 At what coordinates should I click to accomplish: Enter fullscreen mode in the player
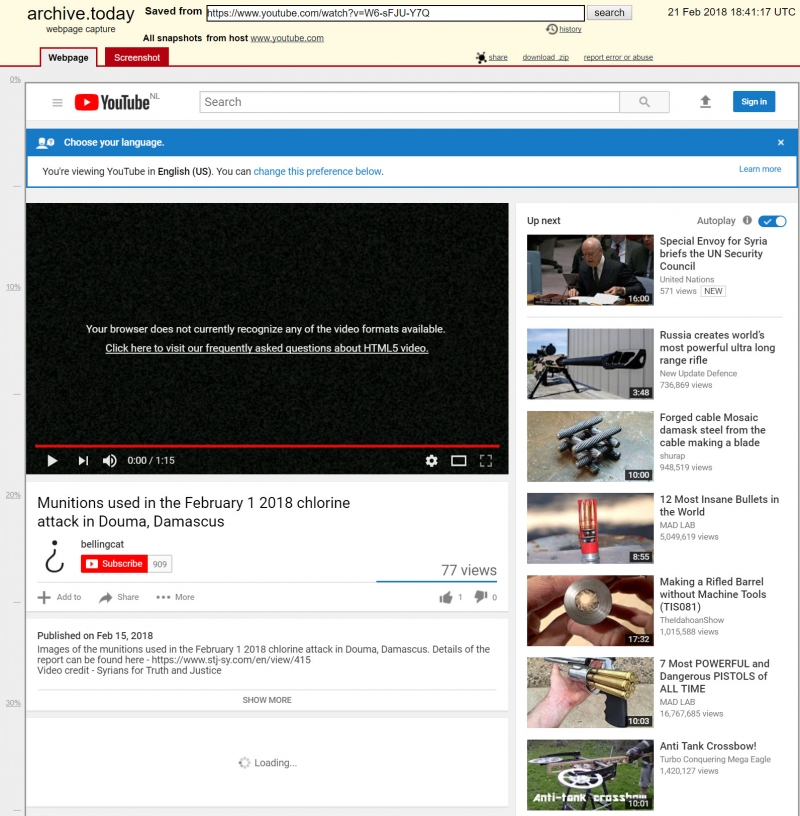[486, 460]
